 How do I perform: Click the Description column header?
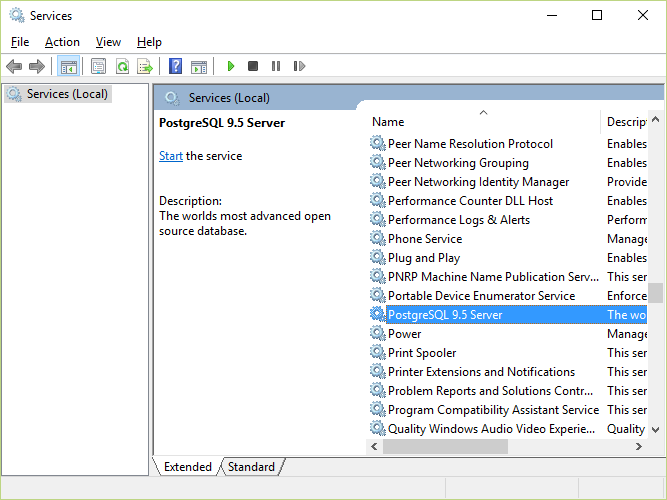click(x=625, y=122)
